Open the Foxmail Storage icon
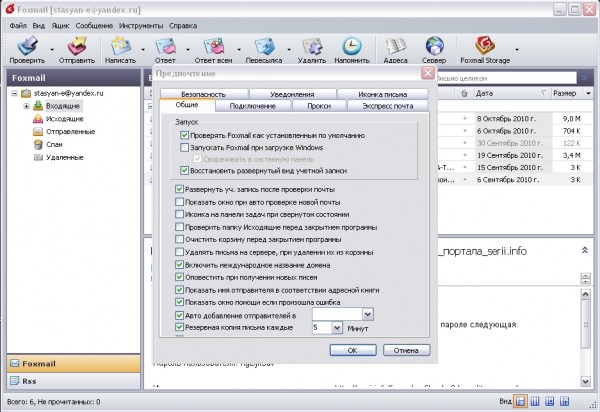 [x=485, y=46]
